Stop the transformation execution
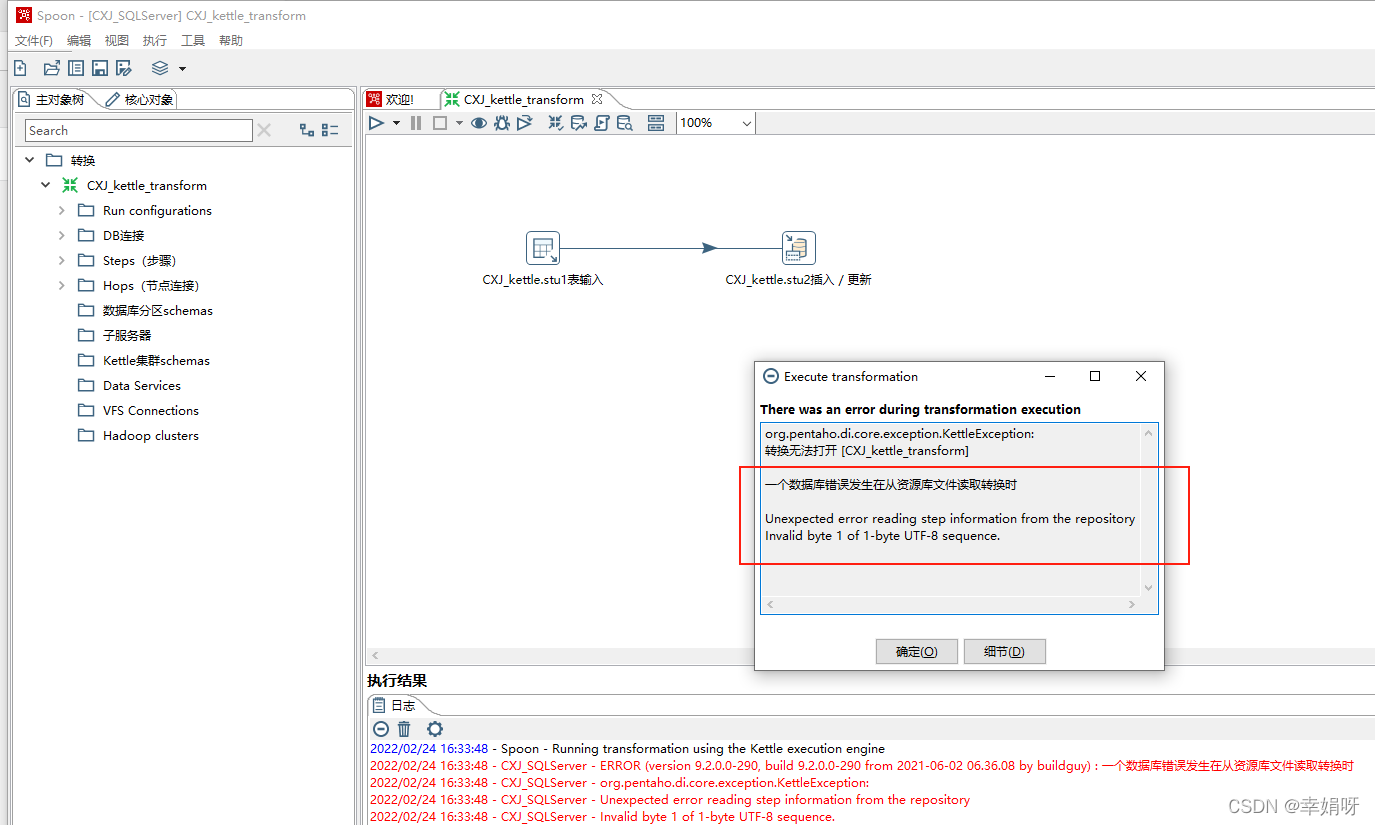This screenshot has height=825, width=1375. click(x=440, y=122)
